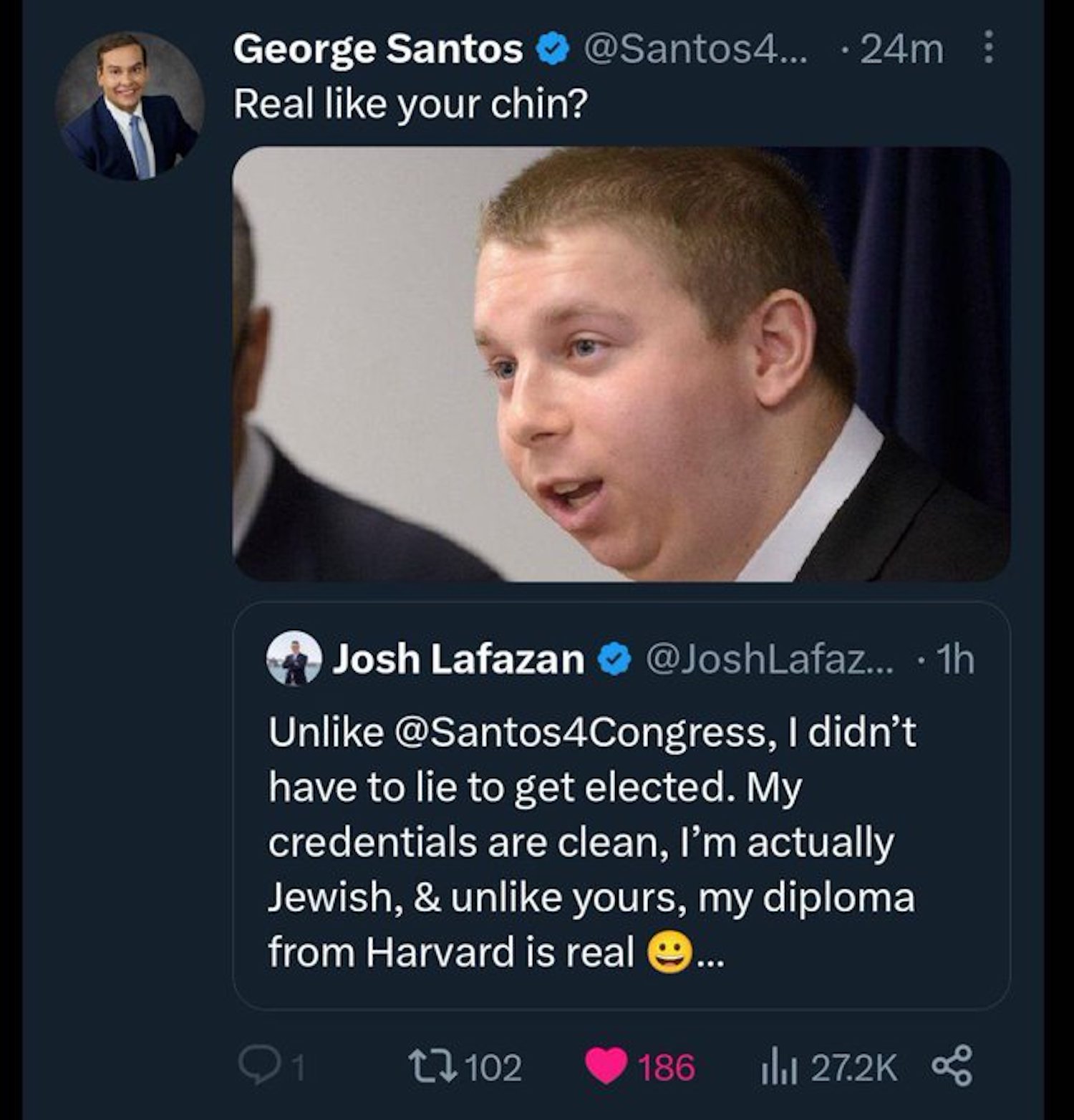Click the 1h timestamp on quoted tweet

(x=957, y=660)
